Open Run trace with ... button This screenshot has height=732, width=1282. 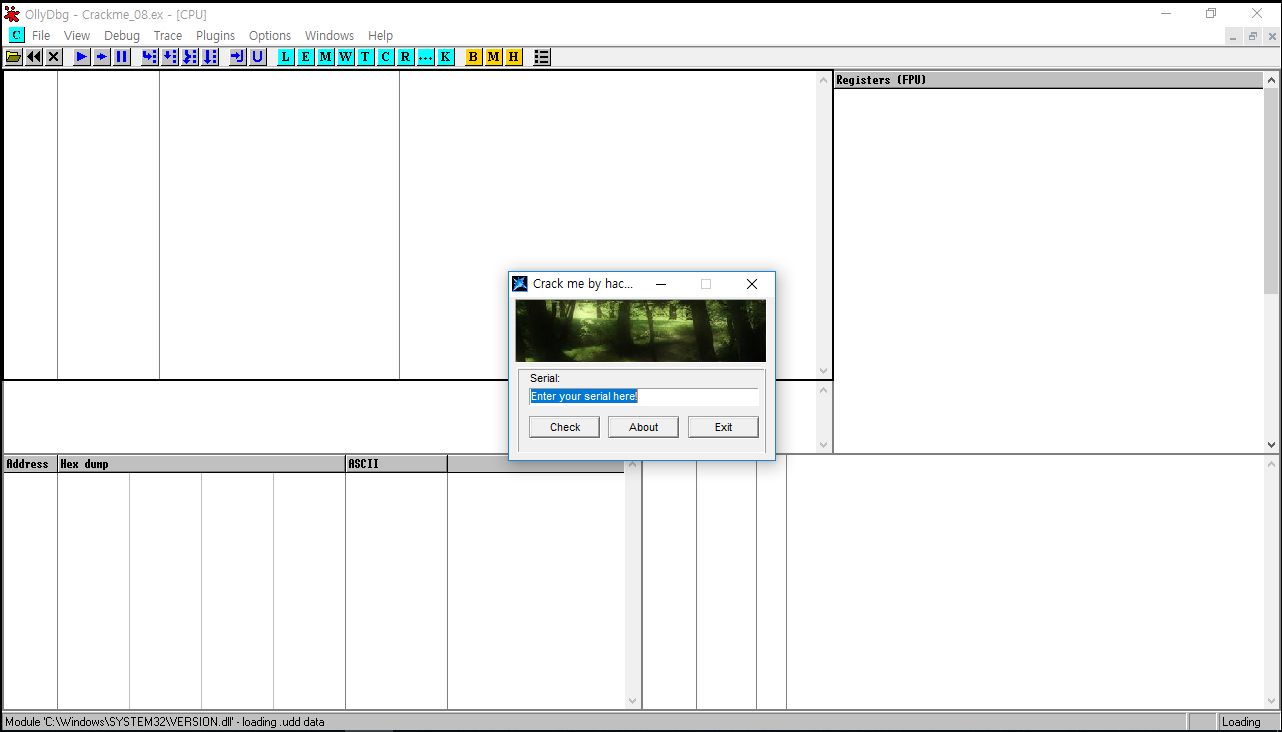coord(426,57)
